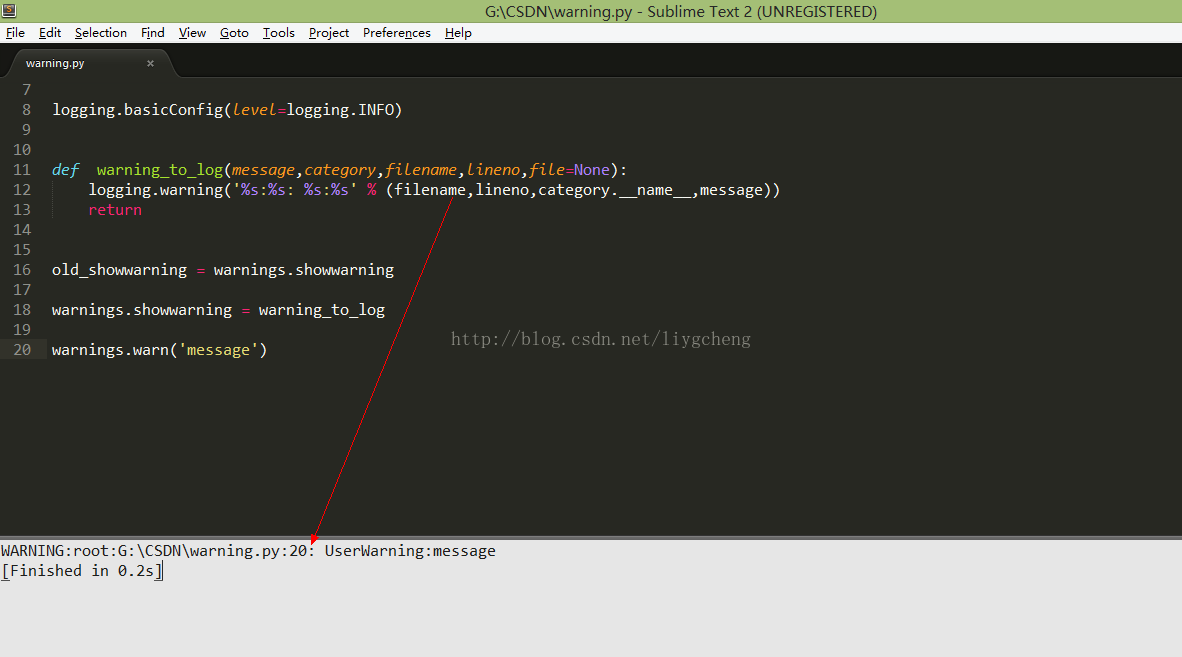Click the 'def' keyword on line 11
The width and height of the screenshot is (1182, 657).
tap(66, 170)
